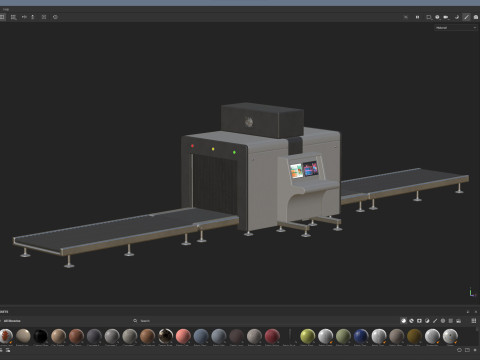
Task: Select the crimson red fabric material sphere
Action: 272,336
